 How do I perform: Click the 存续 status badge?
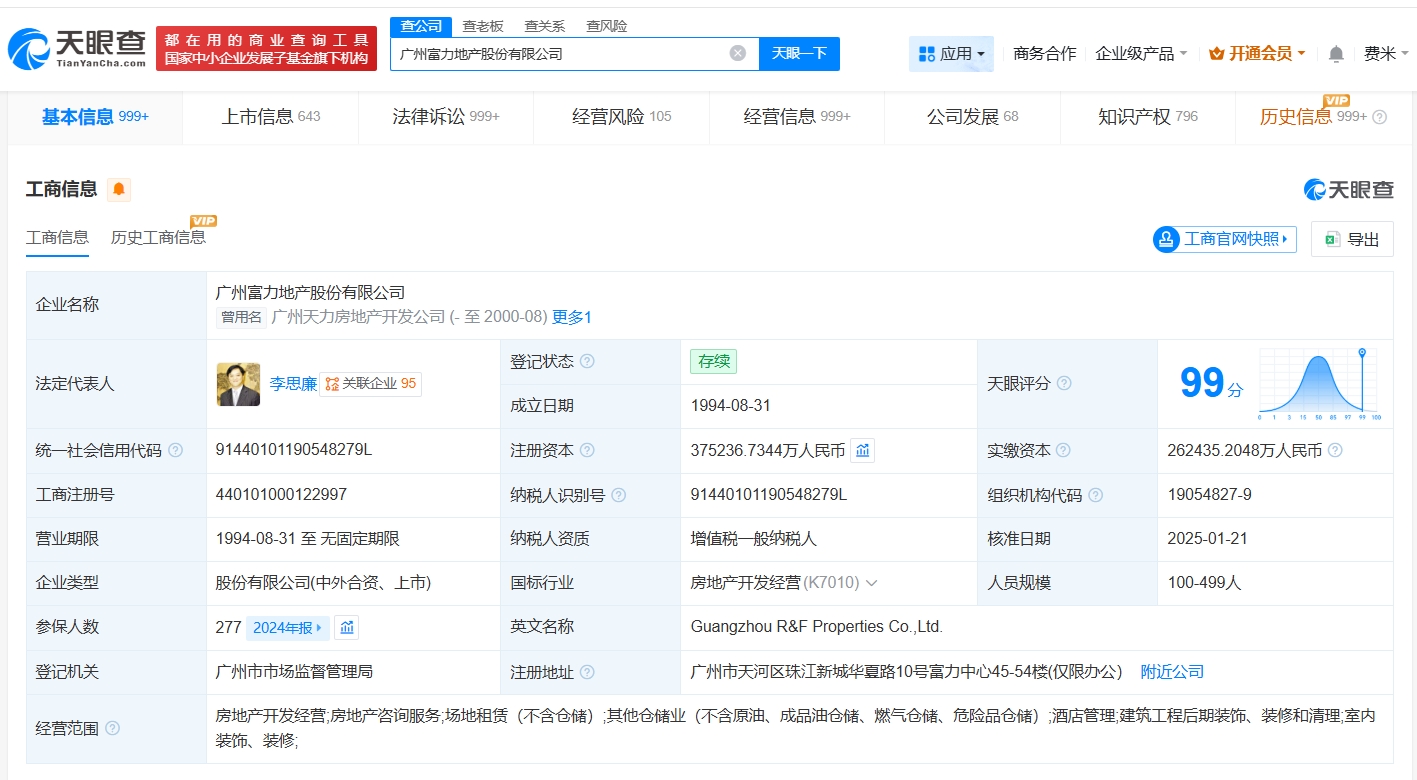coord(713,362)
